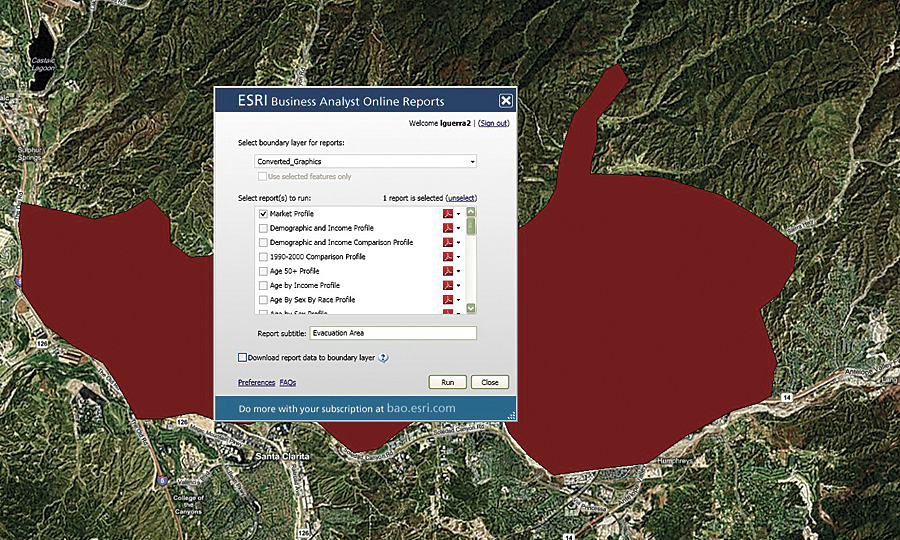Click the unselect link

[461, 198]
